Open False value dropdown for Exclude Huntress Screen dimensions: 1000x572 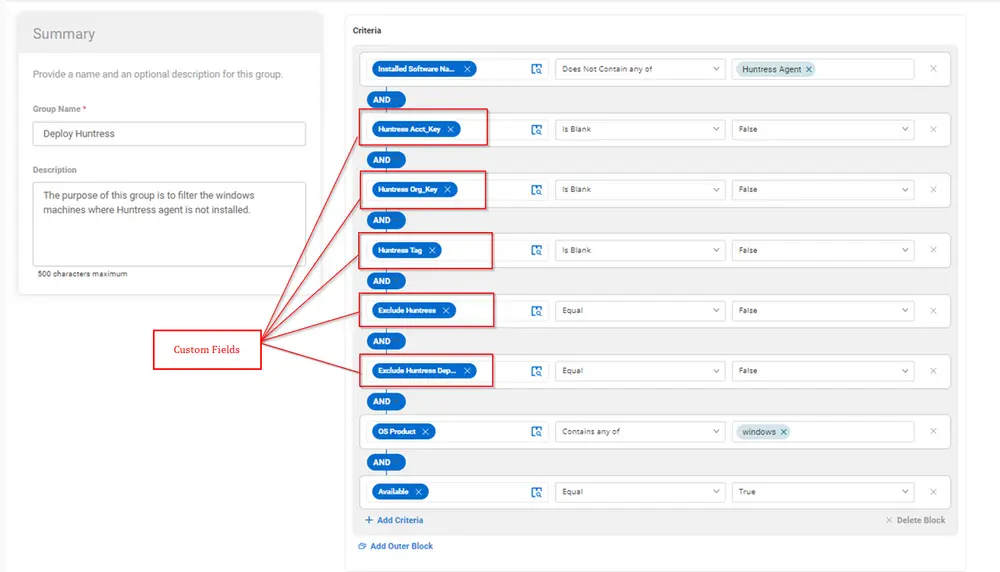[x=823, y=311]
